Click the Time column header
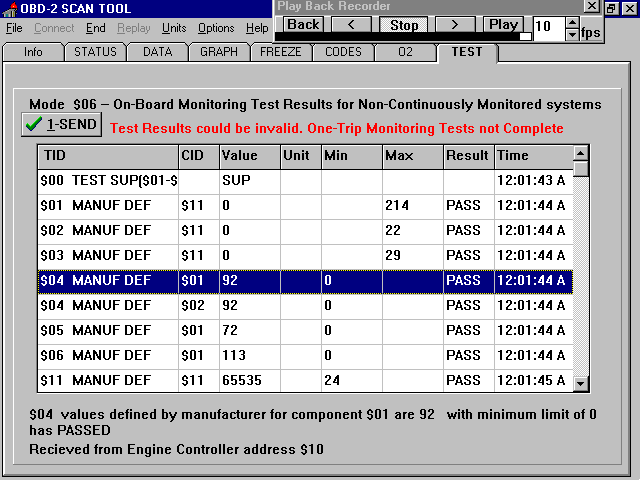 [534, 156]
